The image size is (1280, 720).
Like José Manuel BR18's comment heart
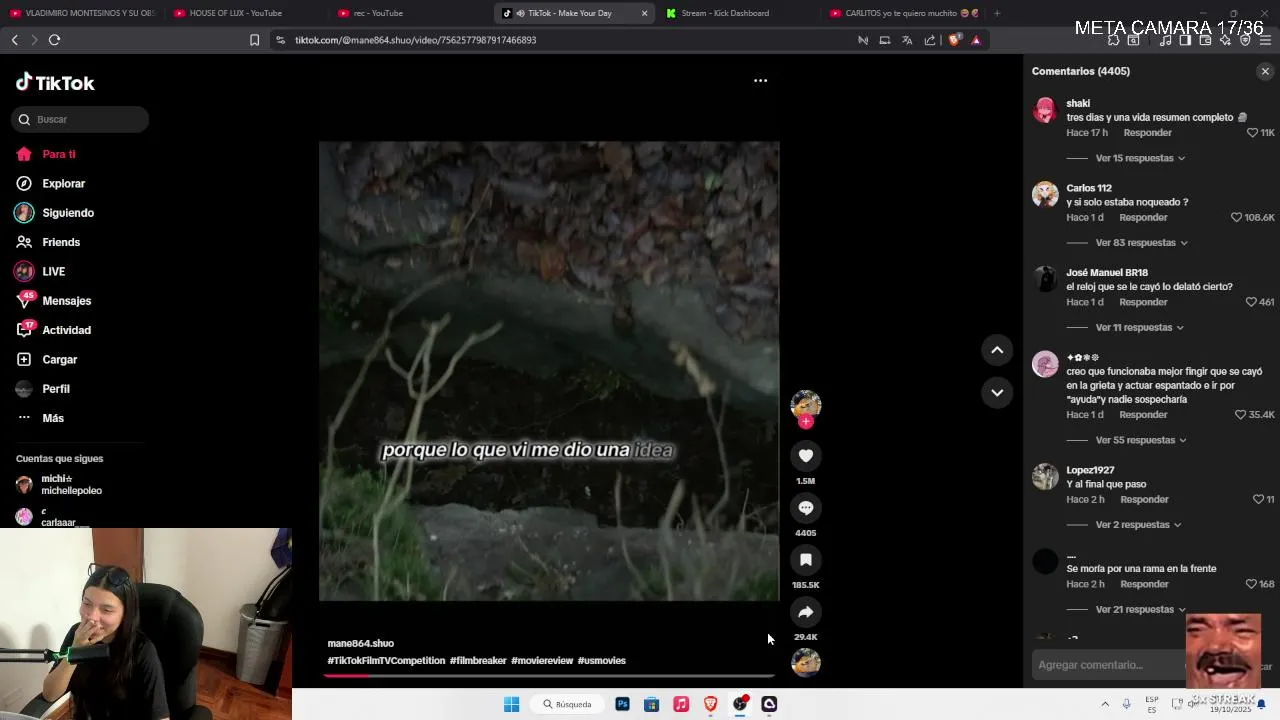(x=1251, y=302)
